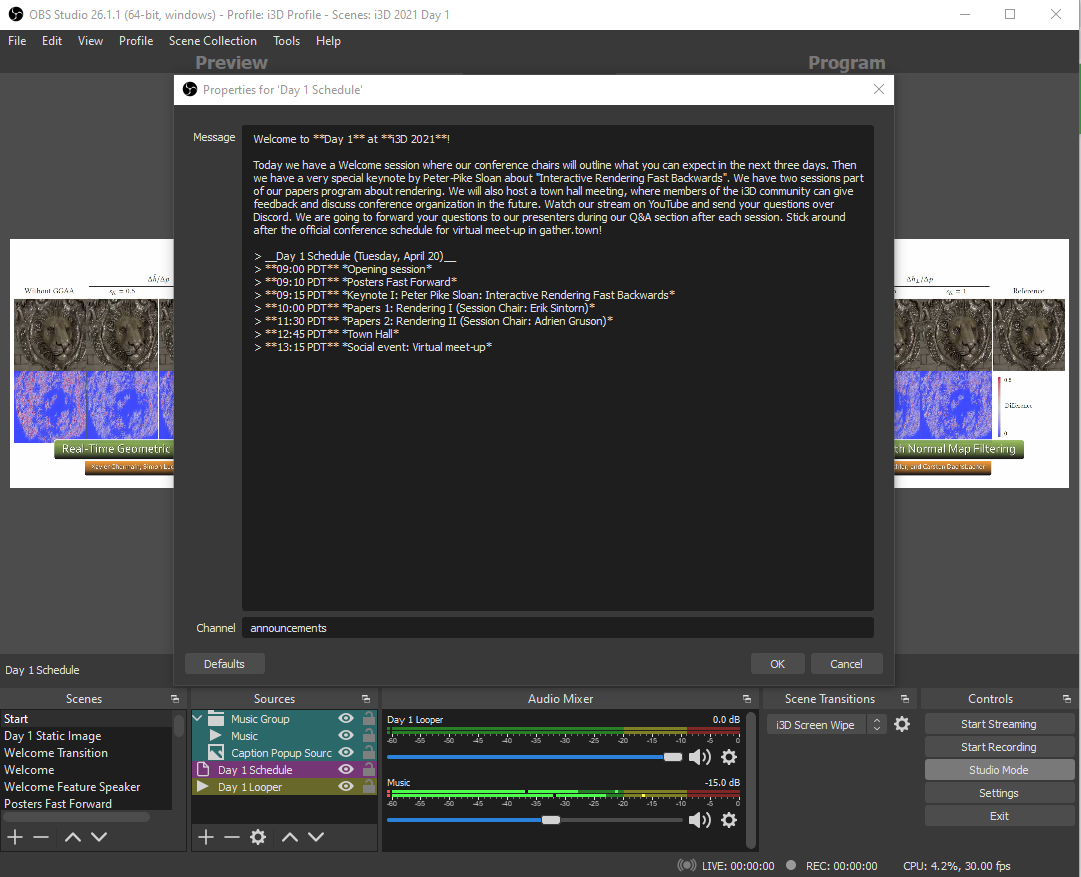
Task: Hide the Day 1 Schedule source
Action: coord(346,770)
